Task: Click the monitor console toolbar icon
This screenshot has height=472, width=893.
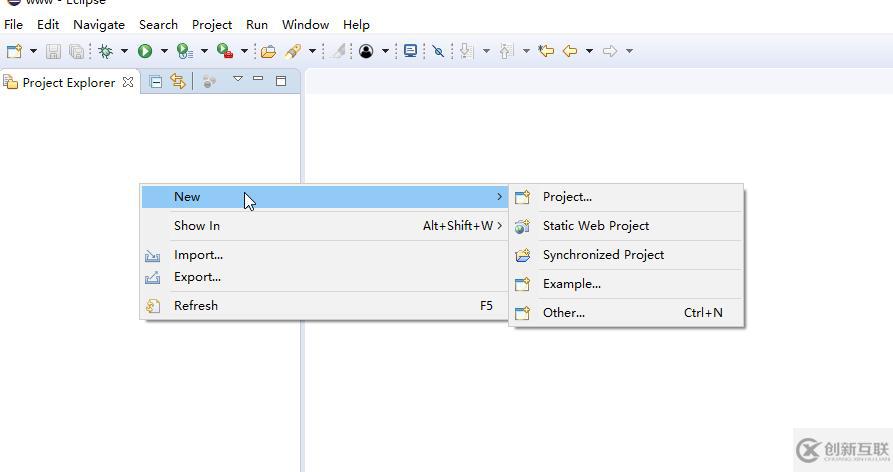Action: coord(410,51)
